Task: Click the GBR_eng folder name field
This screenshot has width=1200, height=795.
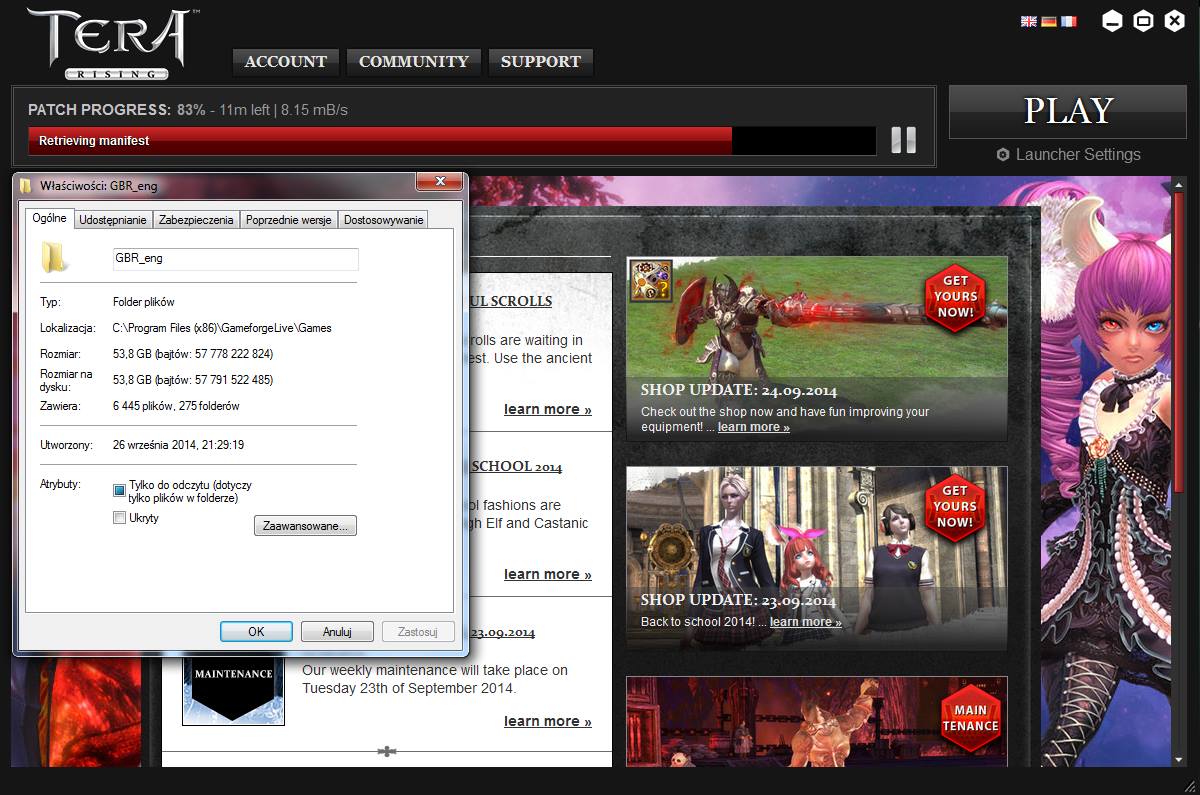Action: pyautogui.click(x=236, y=259)
